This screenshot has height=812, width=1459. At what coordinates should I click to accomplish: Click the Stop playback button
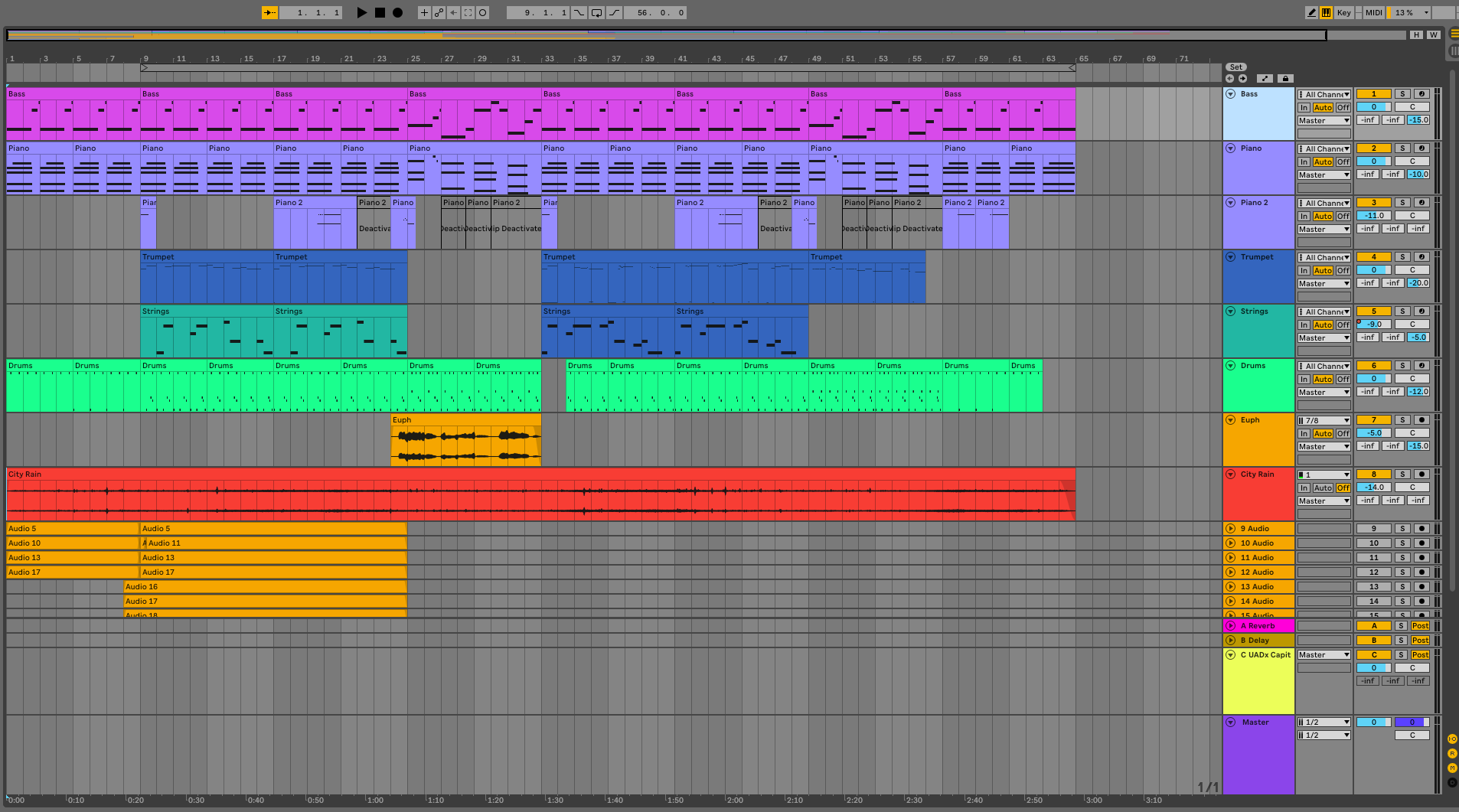click(x=380, y=12)
